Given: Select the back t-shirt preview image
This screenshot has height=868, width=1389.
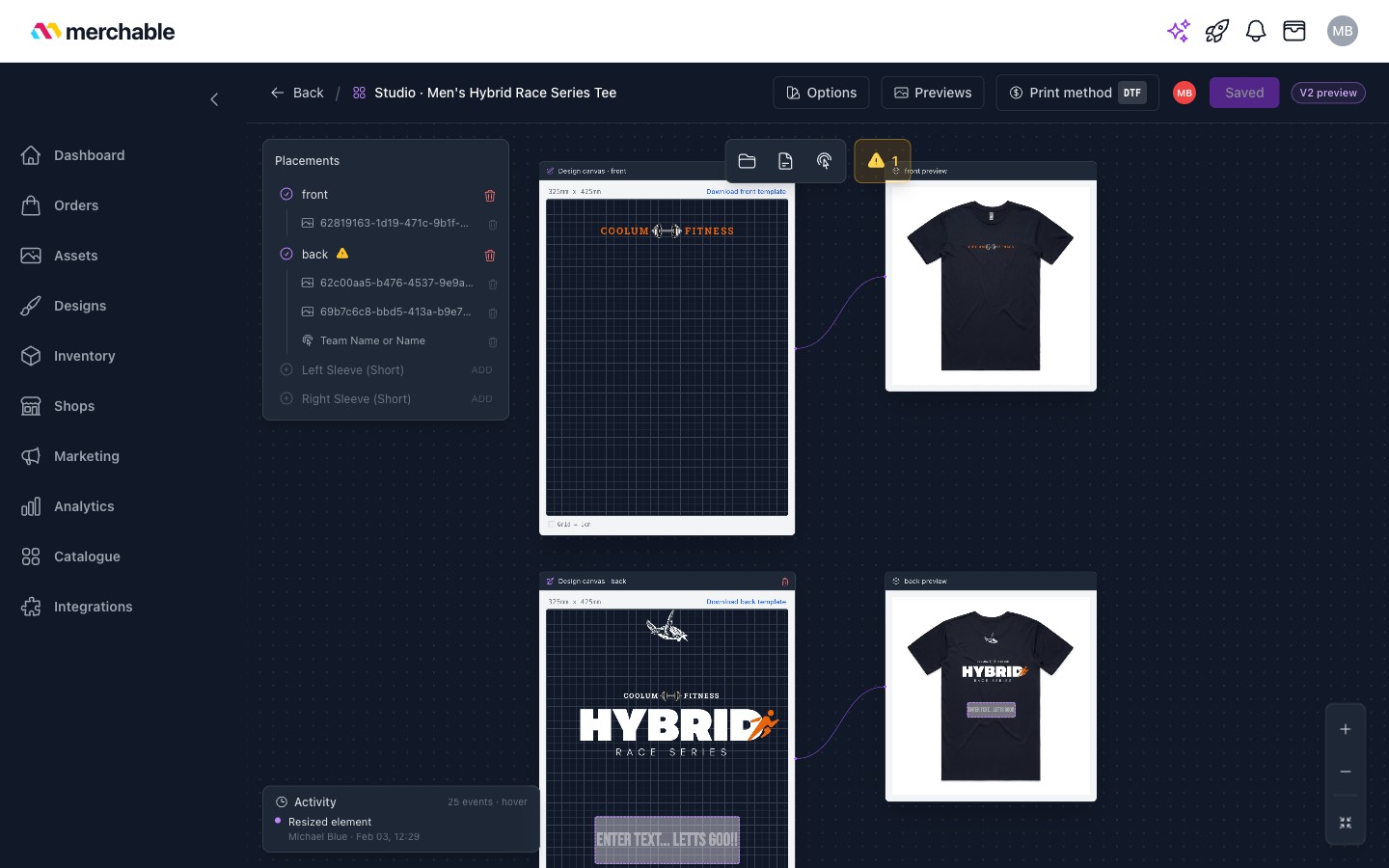Looking at the screenshot, I should click(x=991, y=695).
